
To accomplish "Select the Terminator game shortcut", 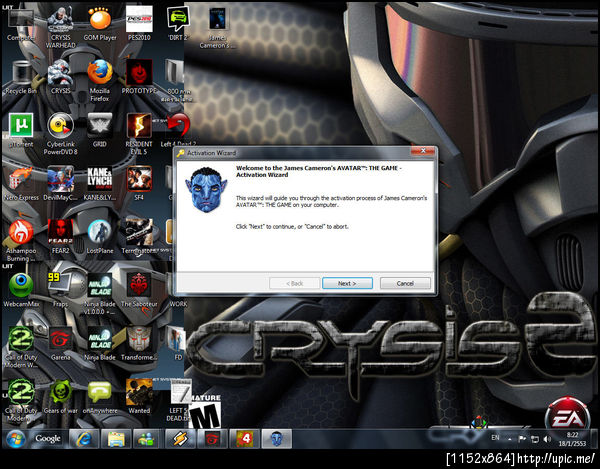I will pyautogui.click(x=139, y=236).
